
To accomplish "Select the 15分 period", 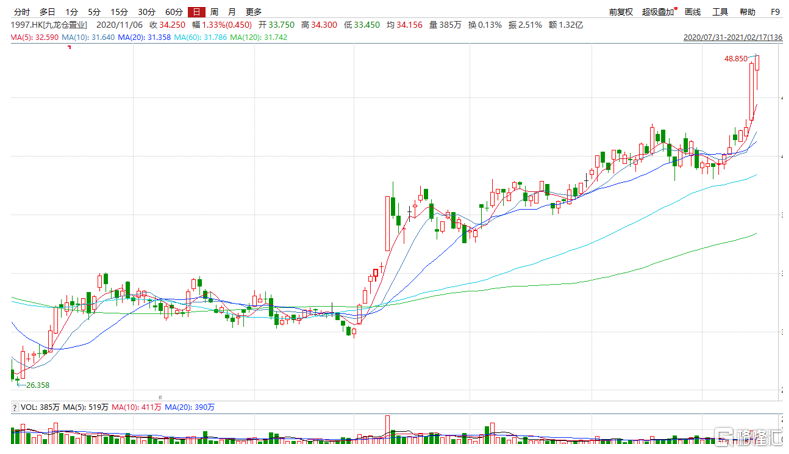I will tap(120, 12).
